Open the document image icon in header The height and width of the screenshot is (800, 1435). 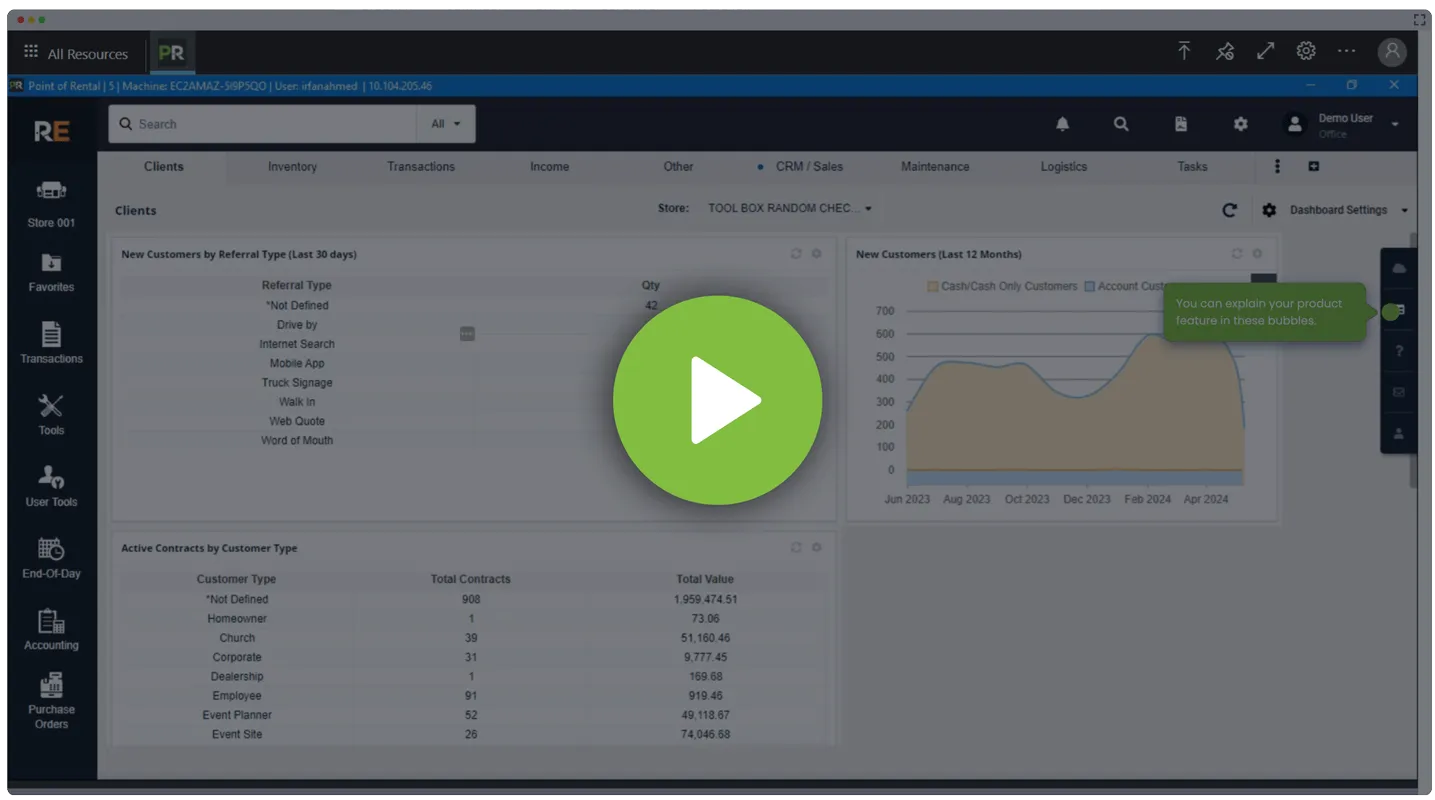[x=1181, y=124]
